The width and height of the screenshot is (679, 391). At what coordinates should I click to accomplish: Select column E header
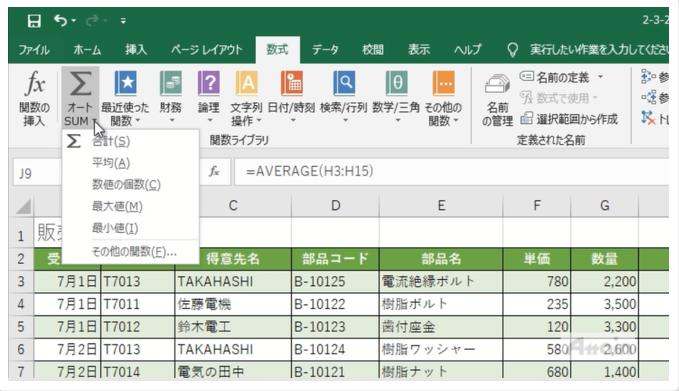pos(441,205)
